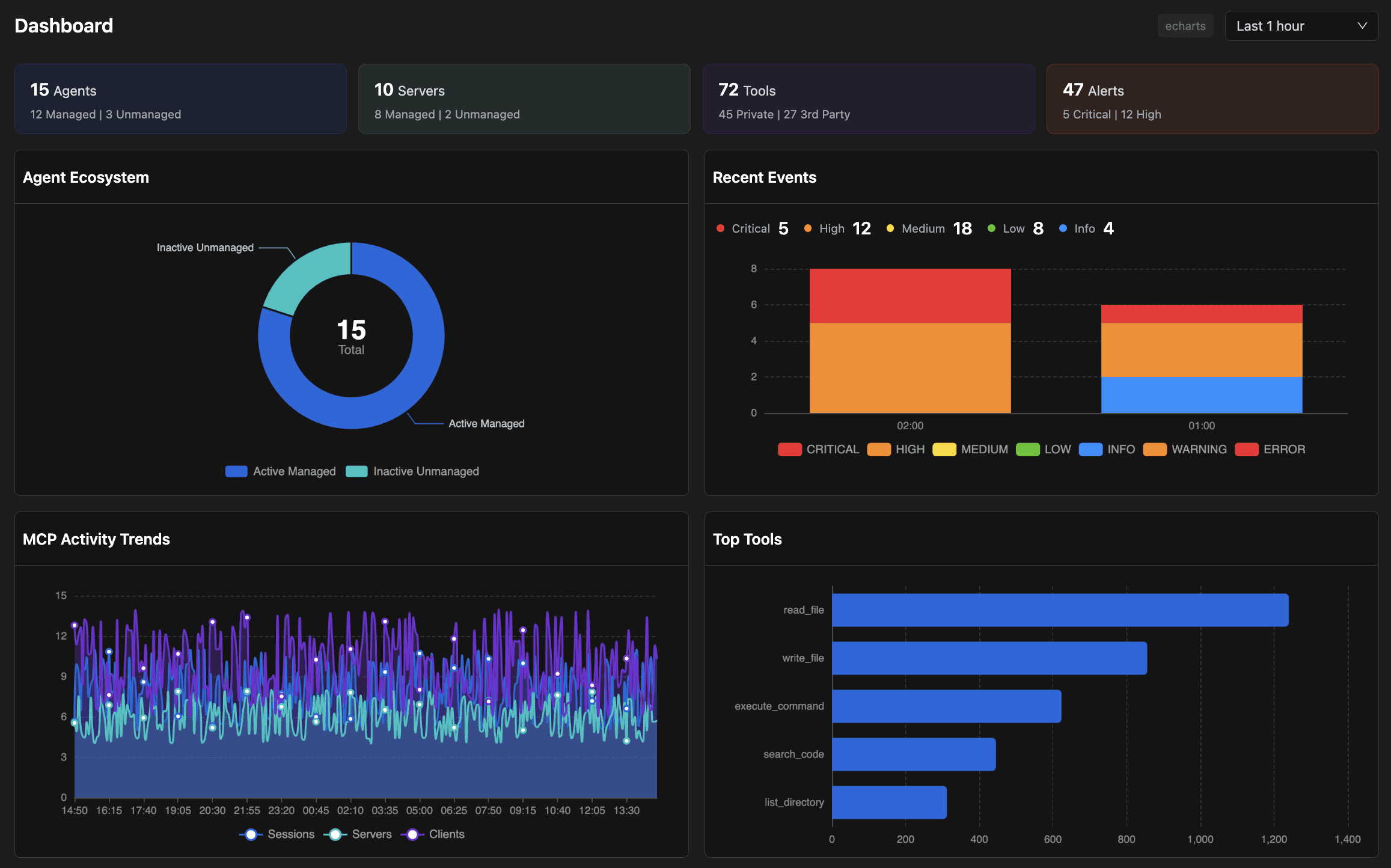Click the time range dropdown chevron
1391x868 pixels.
pos(1362,26)
